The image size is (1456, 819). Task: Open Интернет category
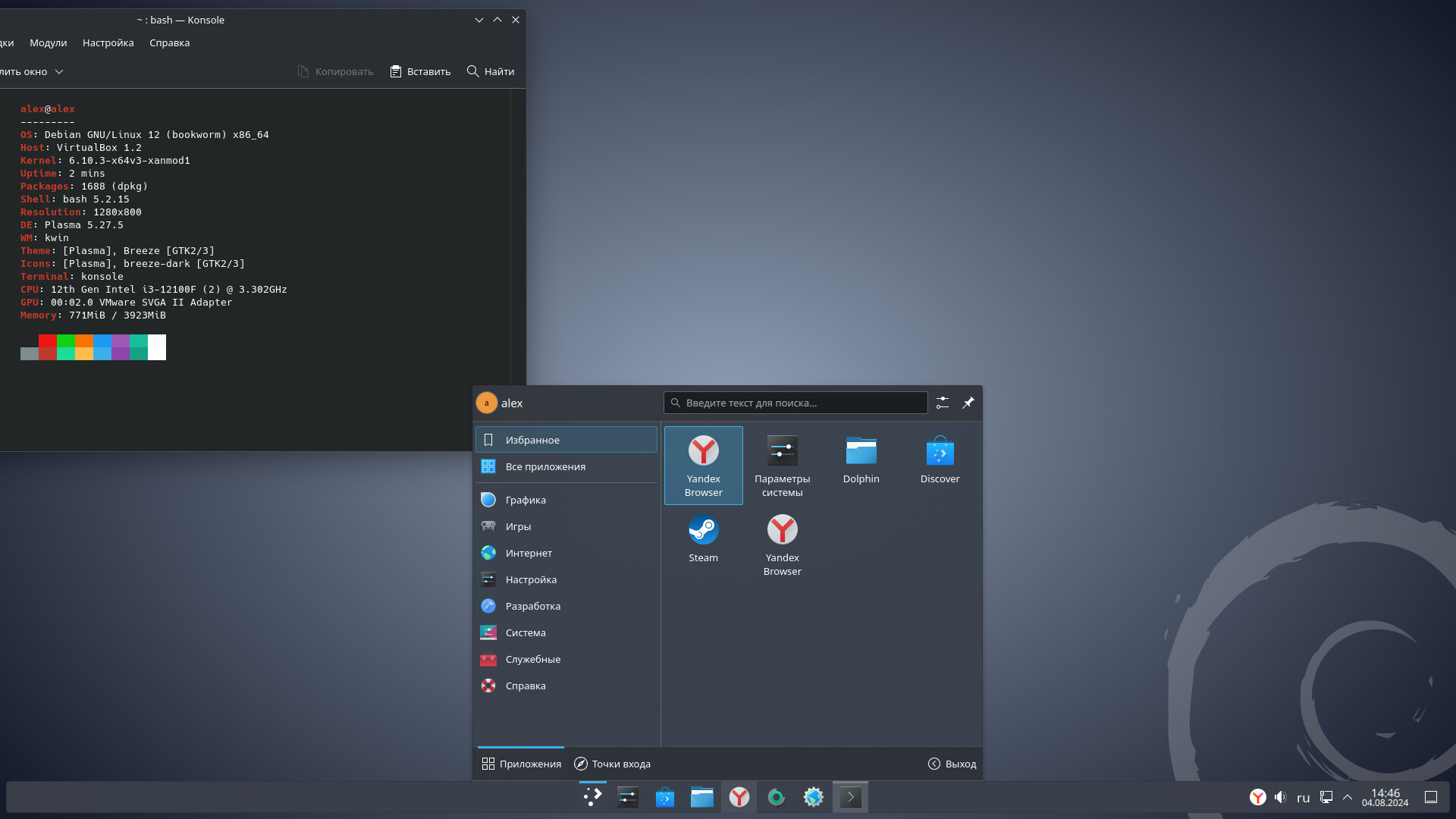tap(566, 553)
